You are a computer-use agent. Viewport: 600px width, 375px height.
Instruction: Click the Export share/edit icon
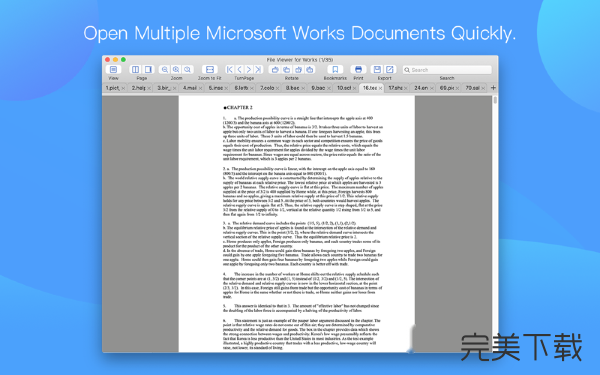coord(390,69)
